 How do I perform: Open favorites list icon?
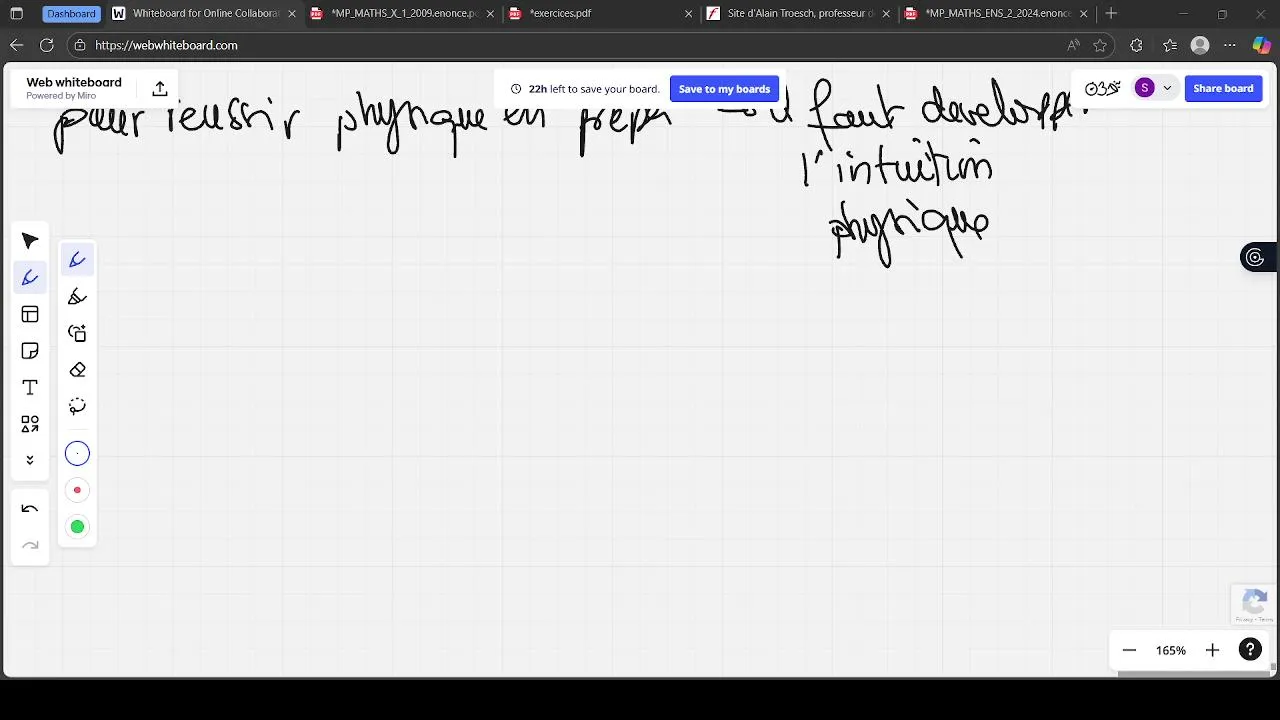(x=1170, y=45)
